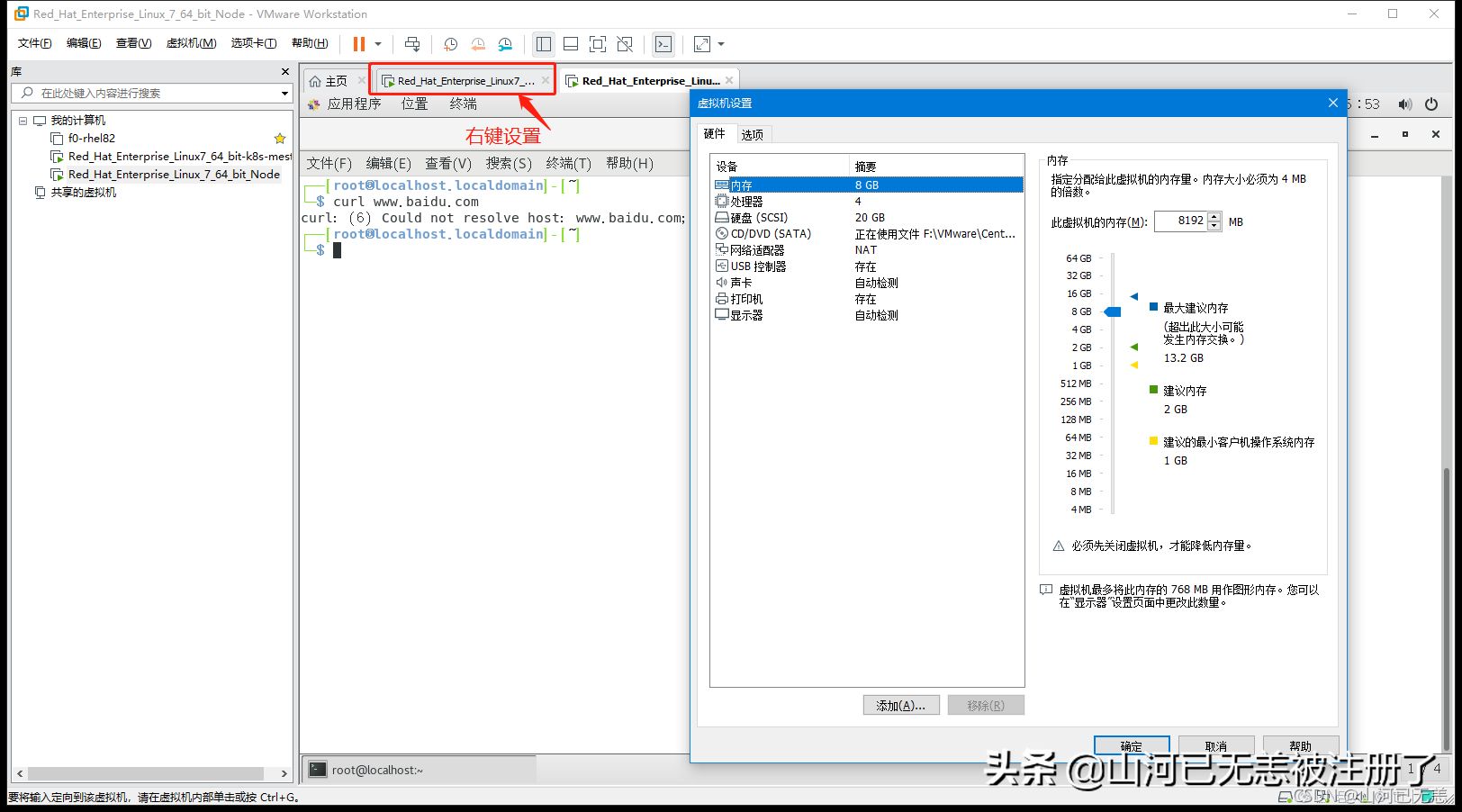Open the 帮助(H) menu in VMware menu bar

point(310,43)
